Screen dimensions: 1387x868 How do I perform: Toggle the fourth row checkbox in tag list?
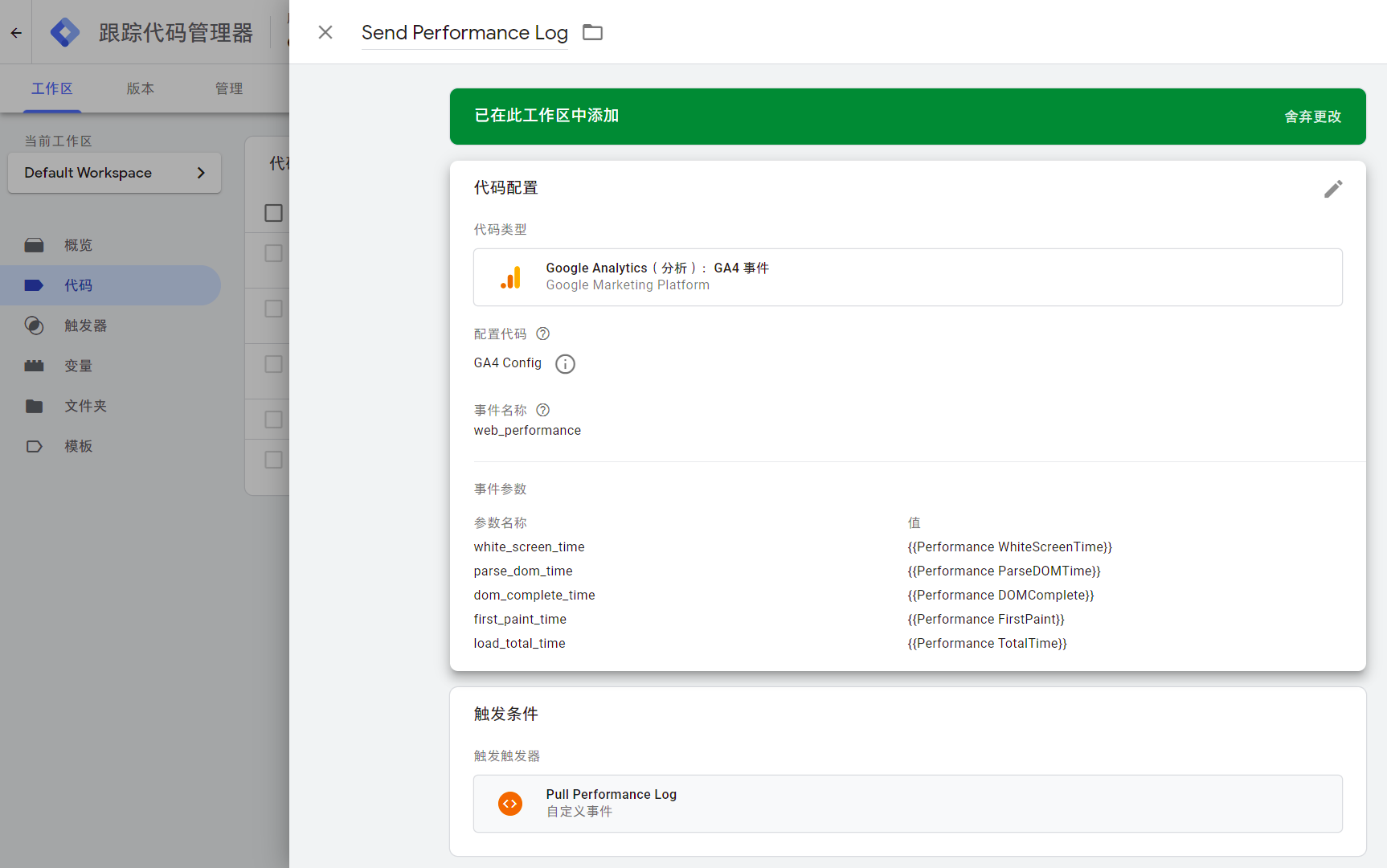(273, 420)
